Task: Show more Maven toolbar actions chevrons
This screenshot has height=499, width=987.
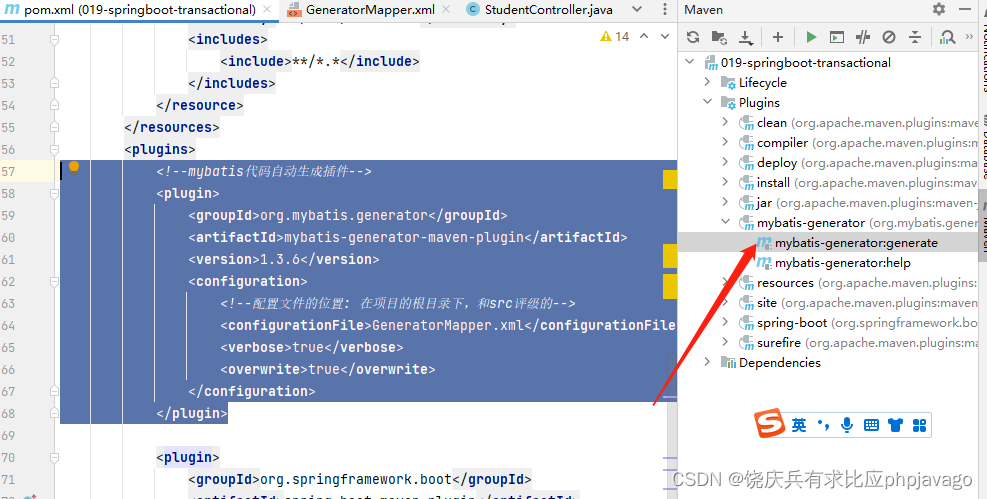Action: 969,37
